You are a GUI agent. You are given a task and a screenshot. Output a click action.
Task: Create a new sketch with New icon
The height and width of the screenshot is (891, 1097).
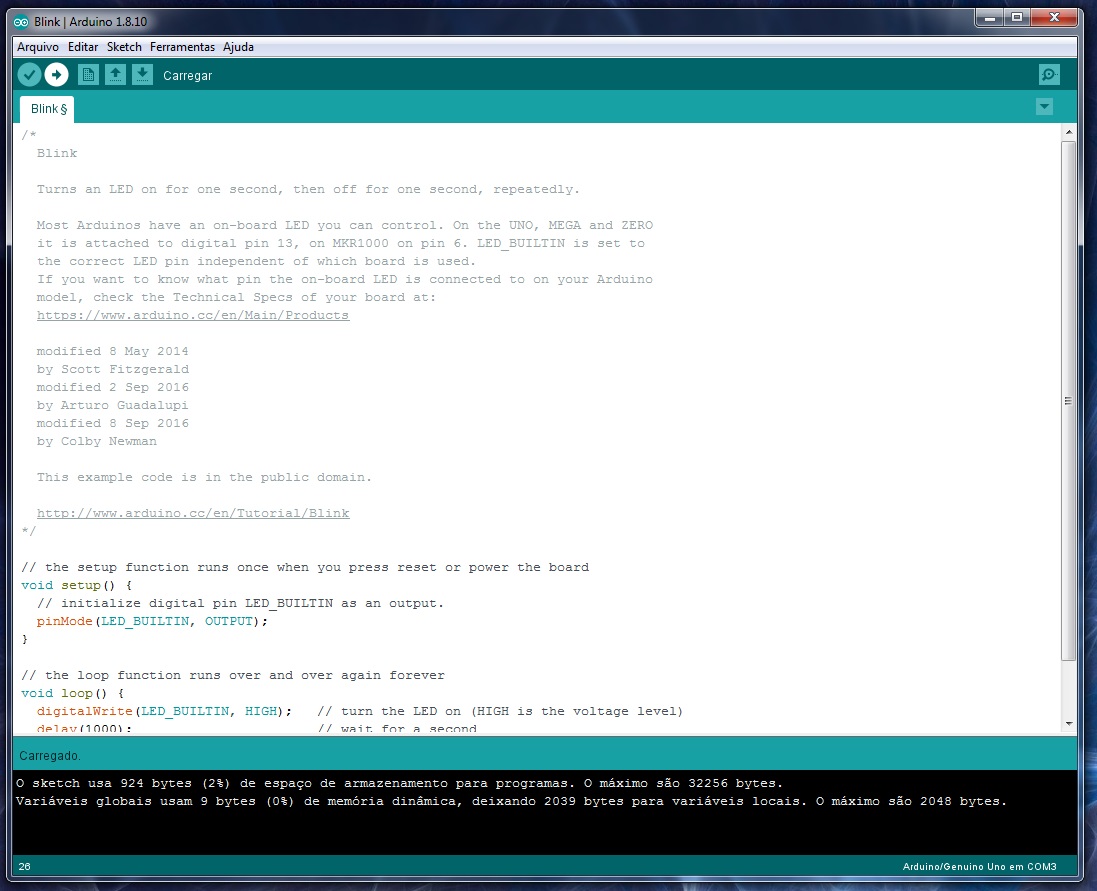pos(88,75)
